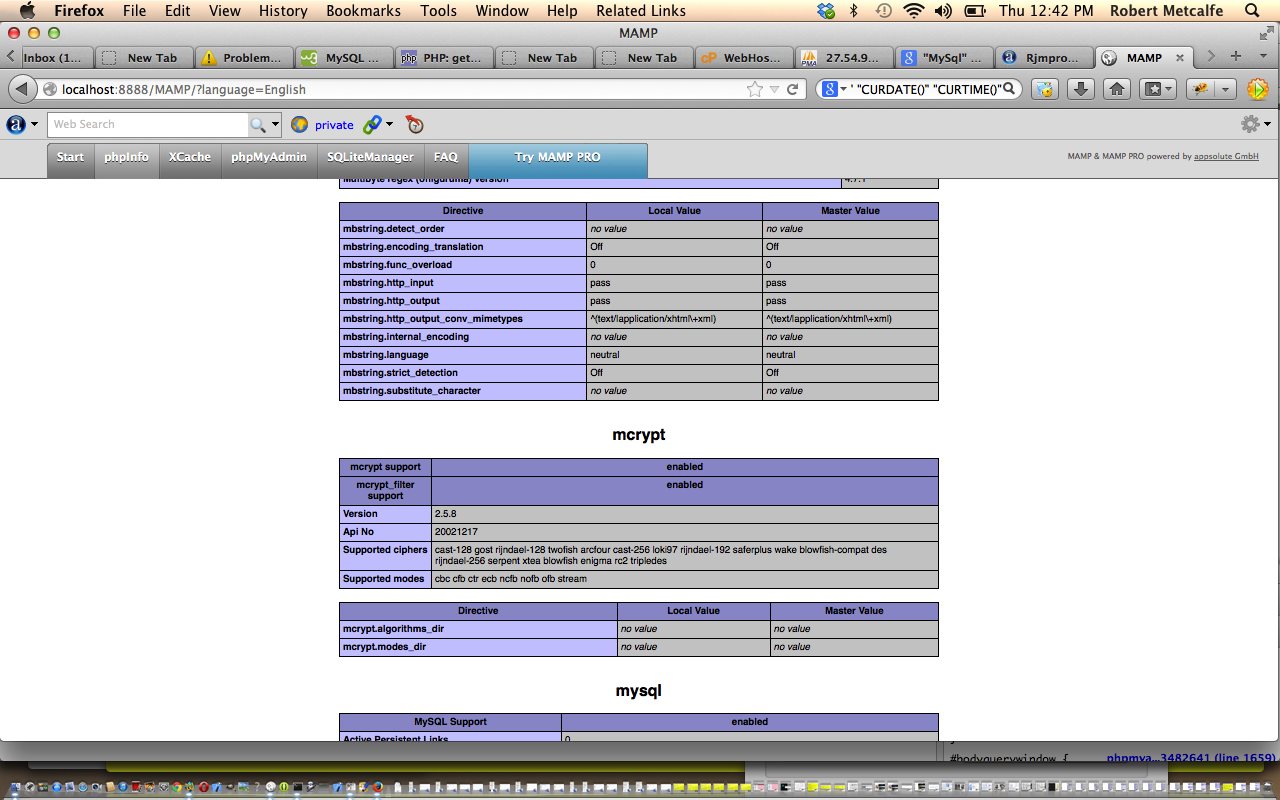
Task: Expand the URL history dropdown arrow
Action: tap(774, 89)
